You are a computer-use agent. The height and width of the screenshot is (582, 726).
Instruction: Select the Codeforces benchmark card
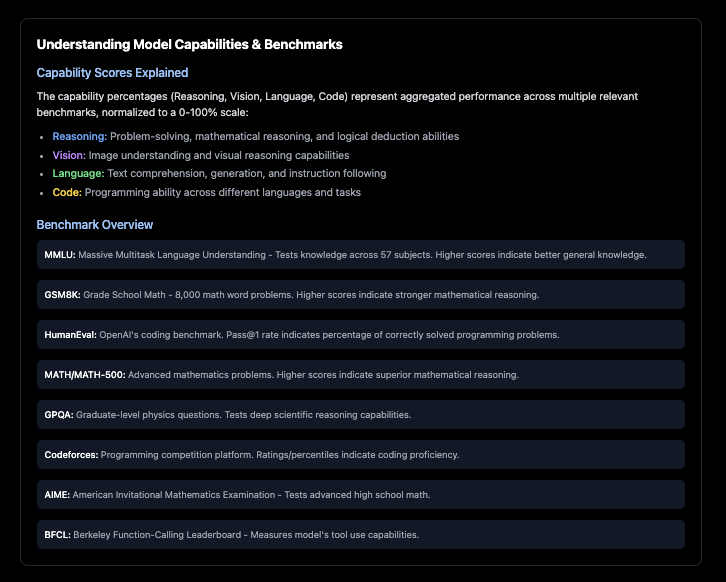[x=360, y=454]
